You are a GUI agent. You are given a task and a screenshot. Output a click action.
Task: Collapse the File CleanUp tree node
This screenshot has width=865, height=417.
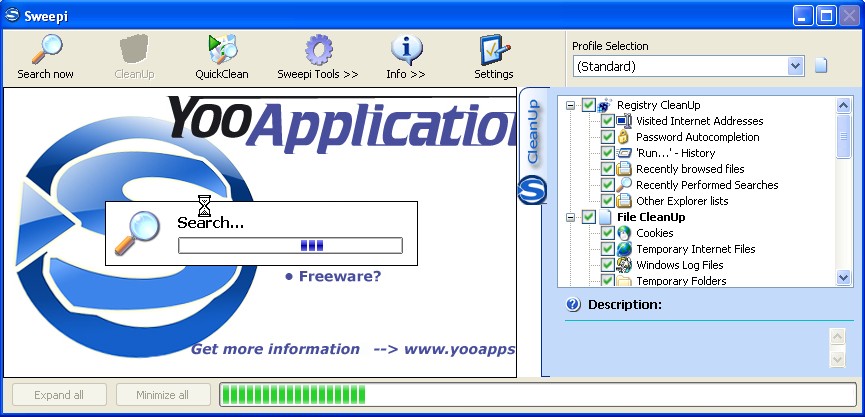[x=570, y=217]
